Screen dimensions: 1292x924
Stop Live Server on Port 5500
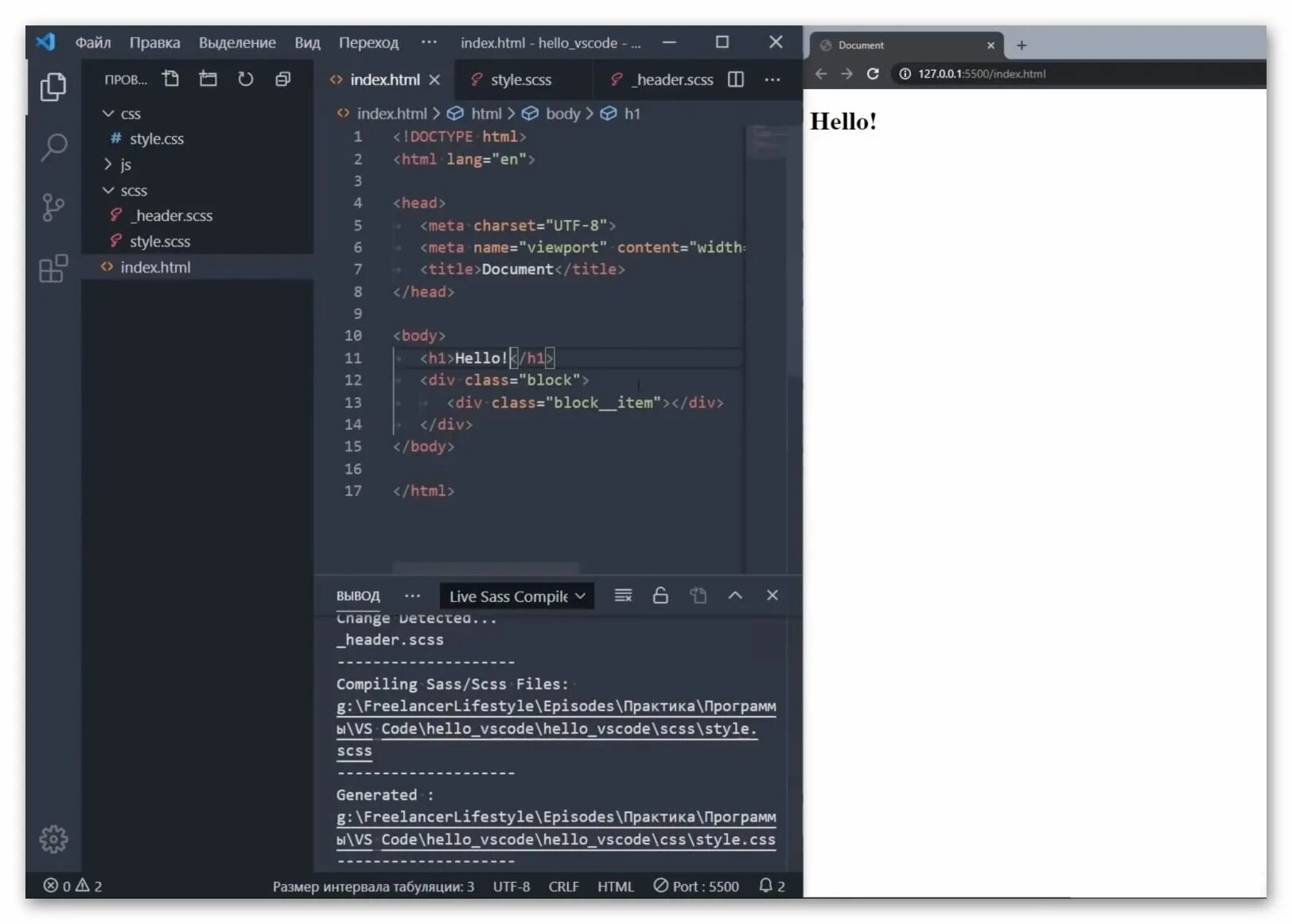[x=696, y=886]
